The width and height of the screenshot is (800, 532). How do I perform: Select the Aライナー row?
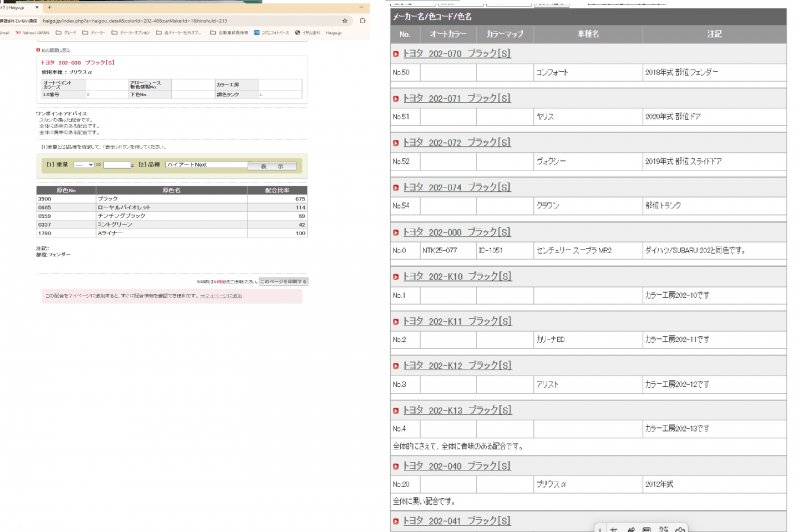click(x=171, y=234)
